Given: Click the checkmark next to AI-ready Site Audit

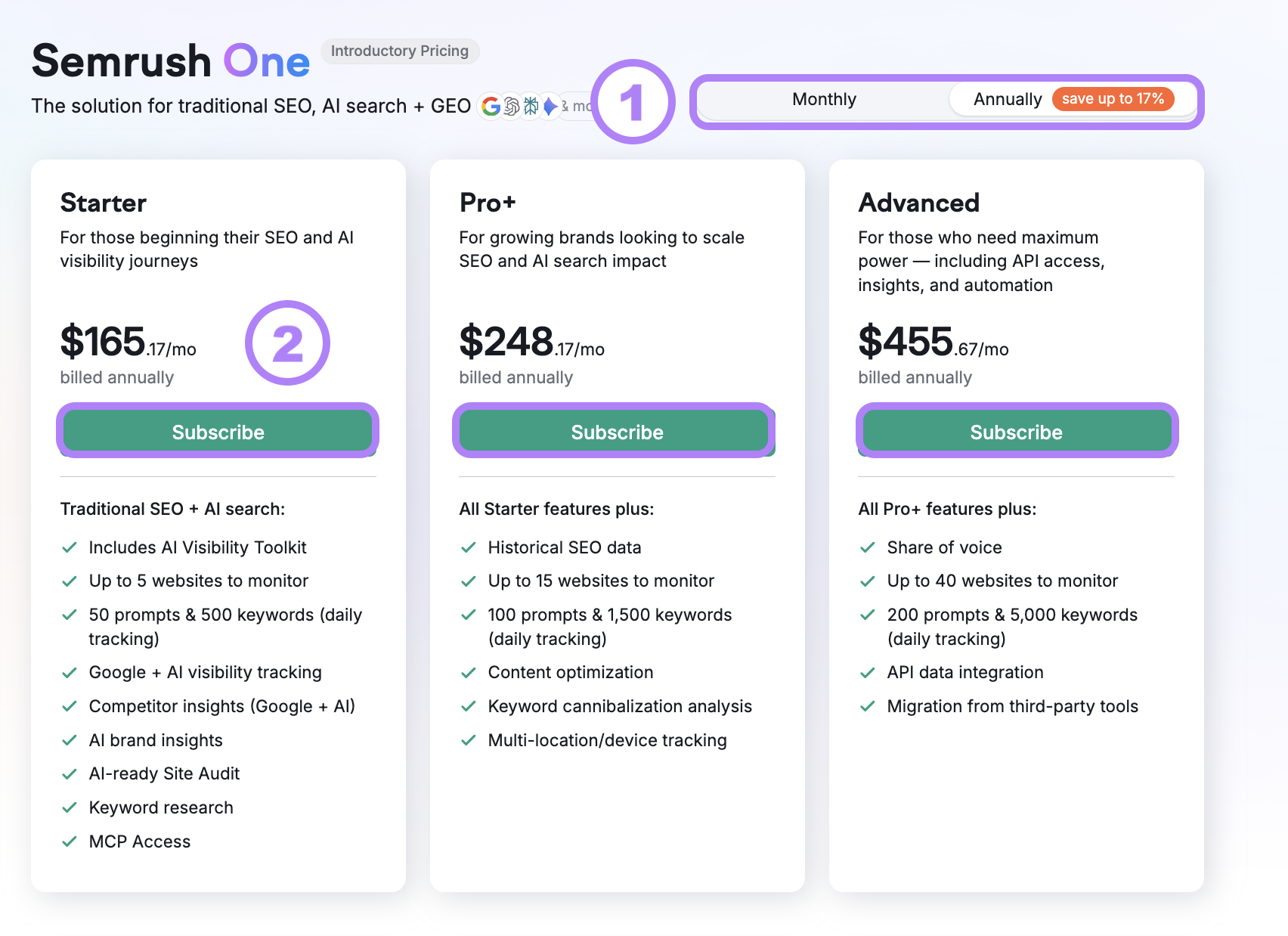Looking at the screenshot, I should coord(70,773).
